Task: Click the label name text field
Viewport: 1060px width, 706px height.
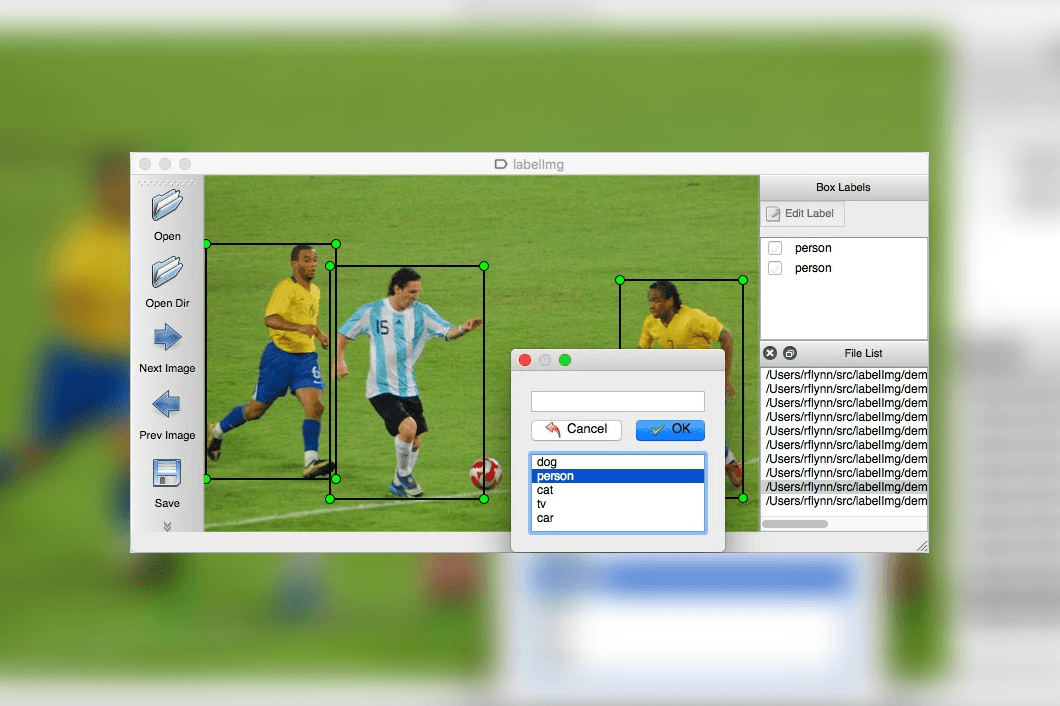Action: pos(618,401)
